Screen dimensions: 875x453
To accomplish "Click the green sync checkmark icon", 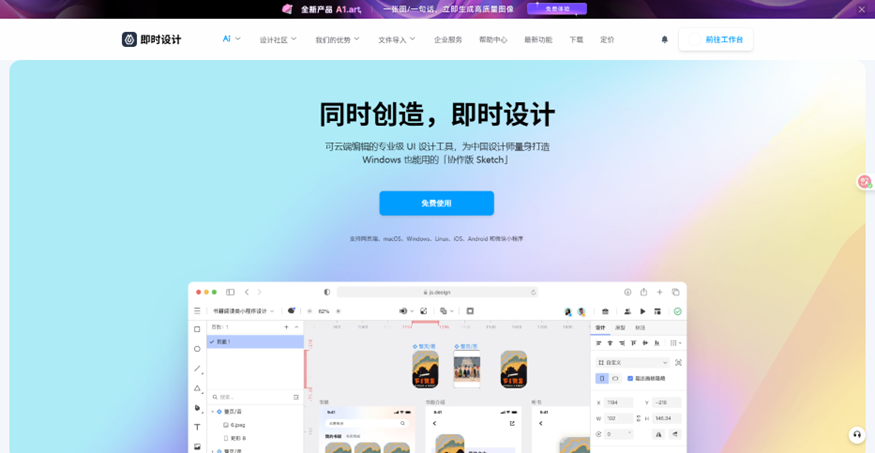I will tap(677, 311).
